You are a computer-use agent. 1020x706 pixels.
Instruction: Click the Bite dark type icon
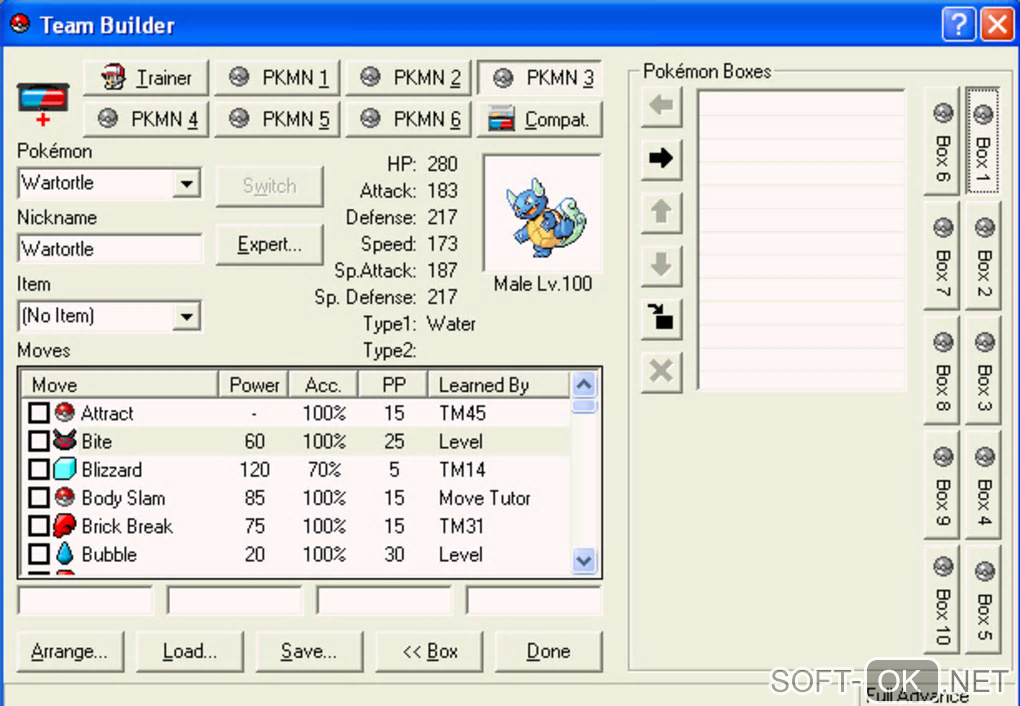click(65, 441)
